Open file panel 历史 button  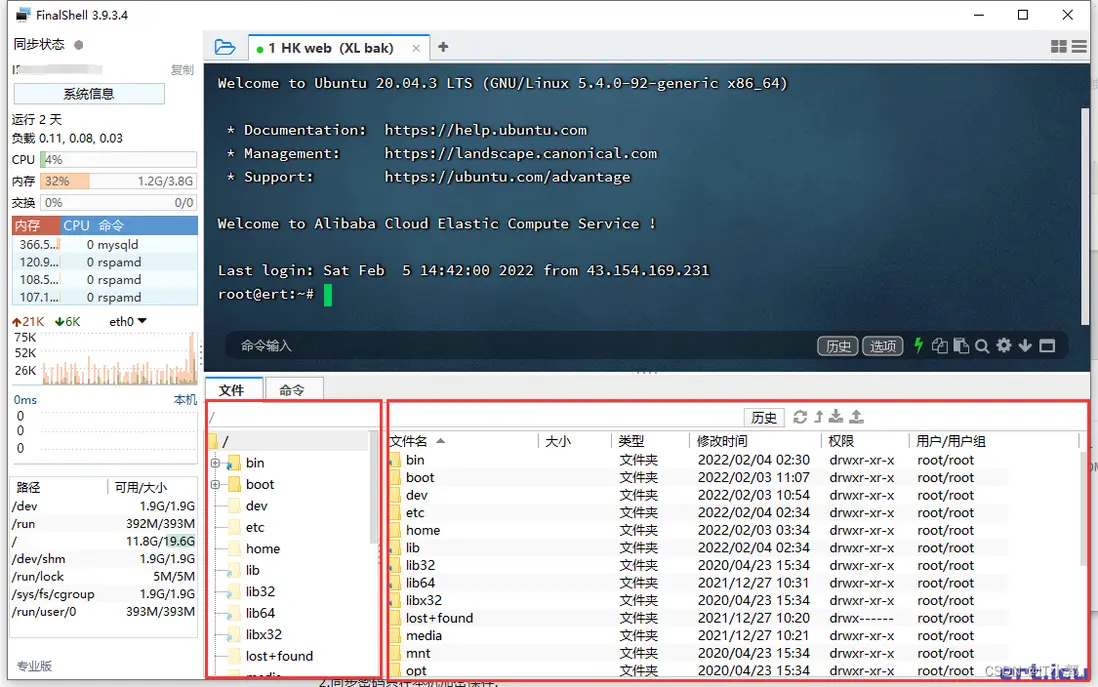pos(763,417)
